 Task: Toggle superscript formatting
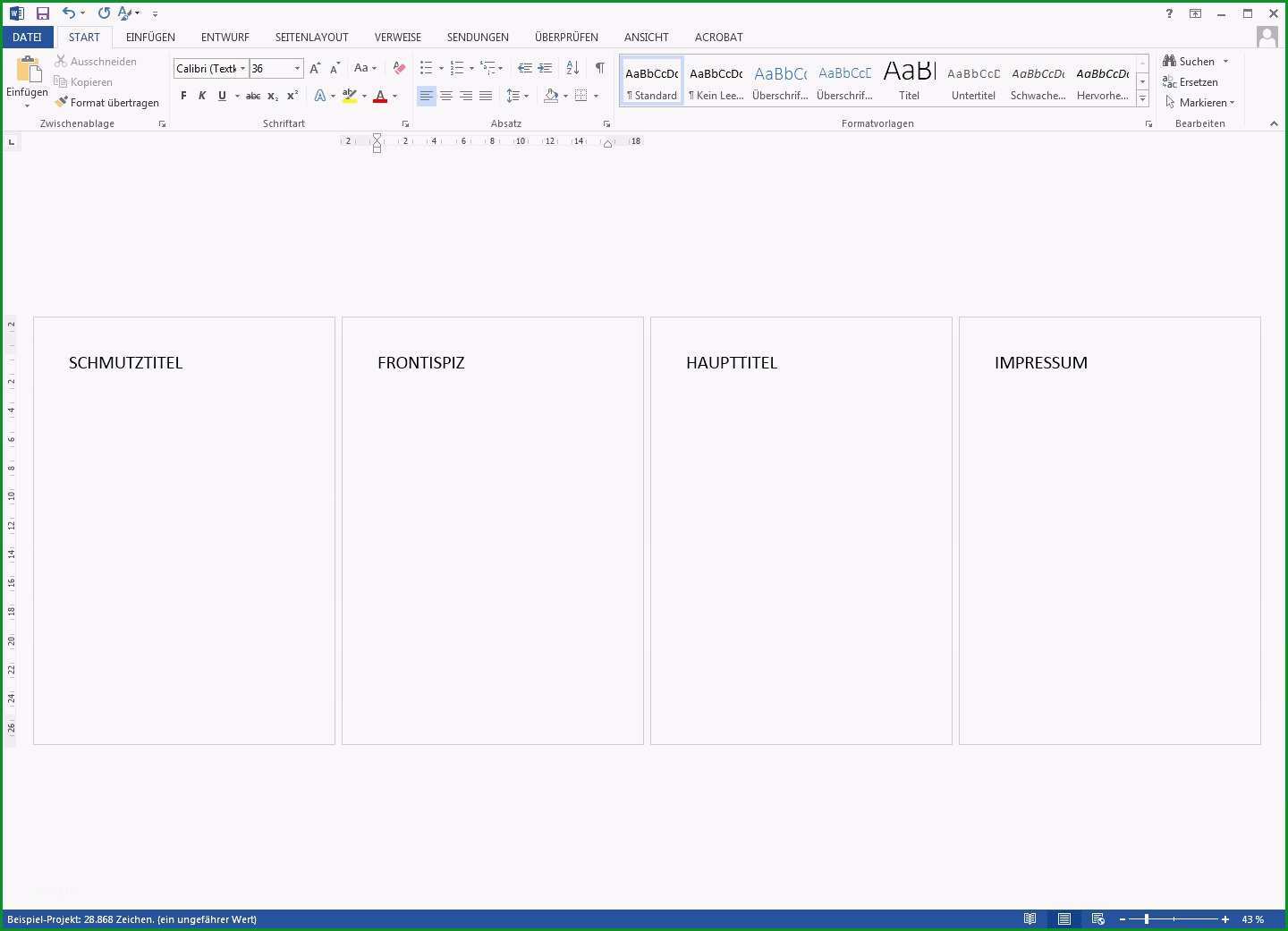(292, 96)
